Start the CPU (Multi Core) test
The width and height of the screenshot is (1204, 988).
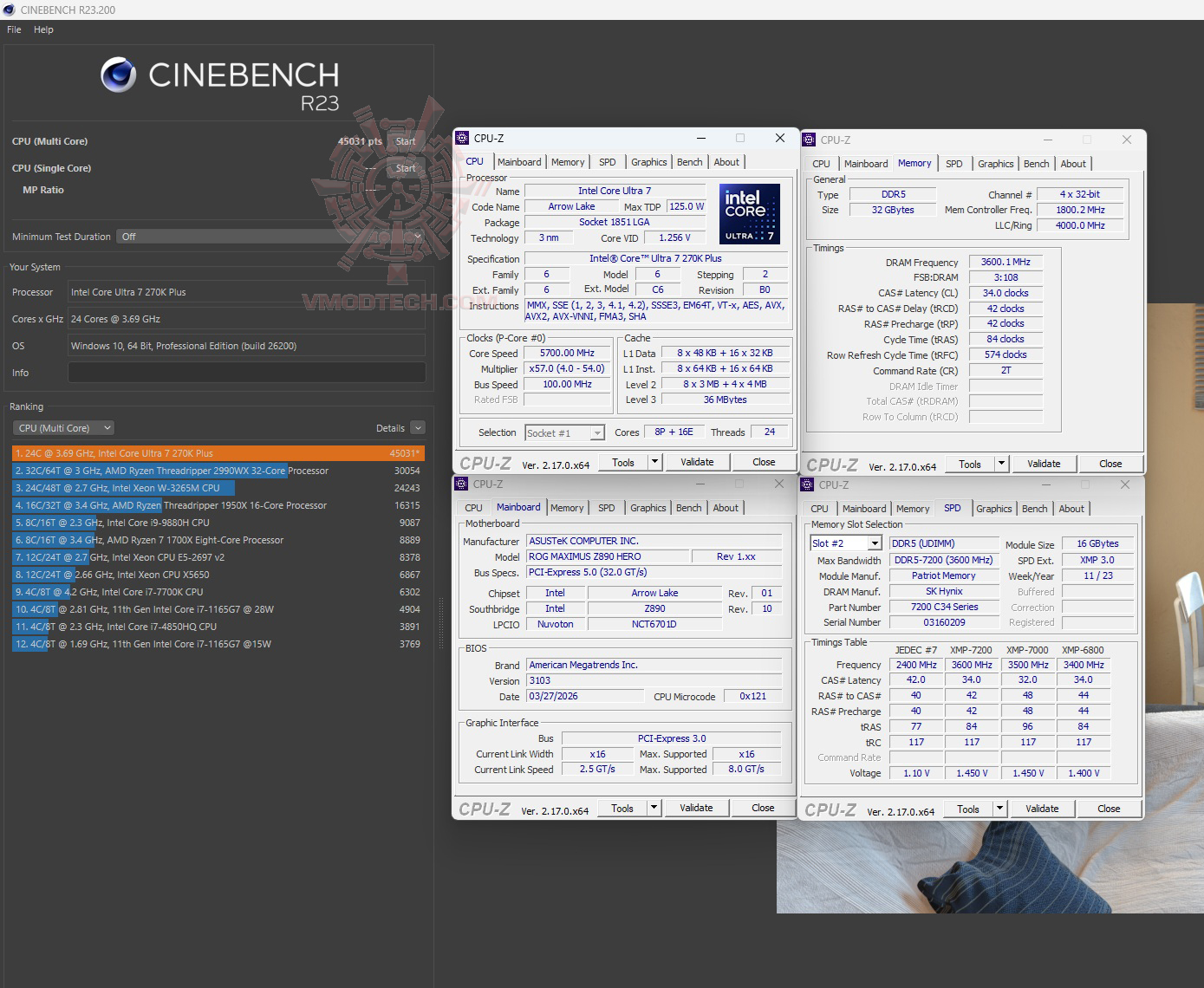point(406,141)
